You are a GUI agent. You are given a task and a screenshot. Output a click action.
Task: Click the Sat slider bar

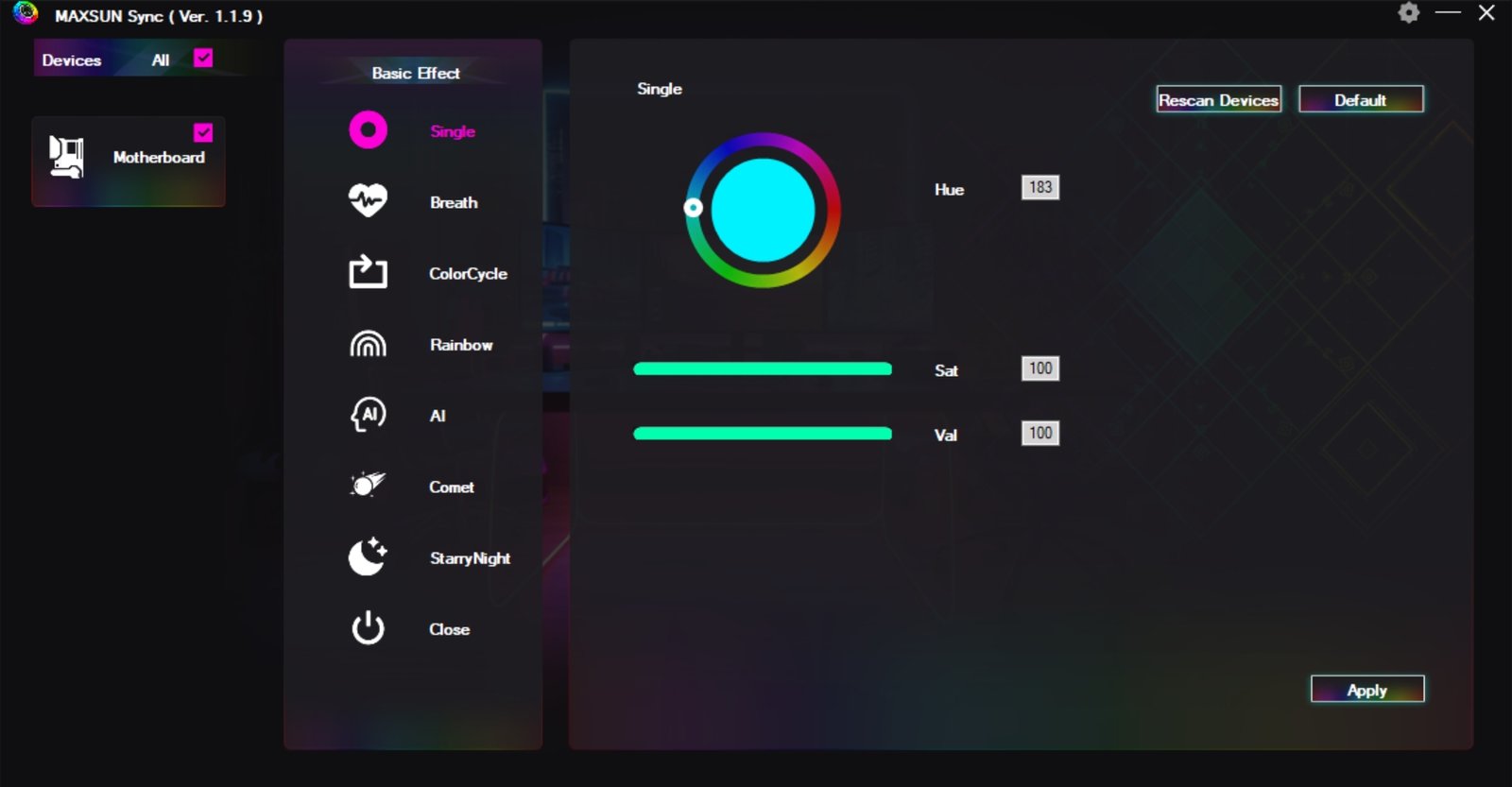(x=763, y=368)
